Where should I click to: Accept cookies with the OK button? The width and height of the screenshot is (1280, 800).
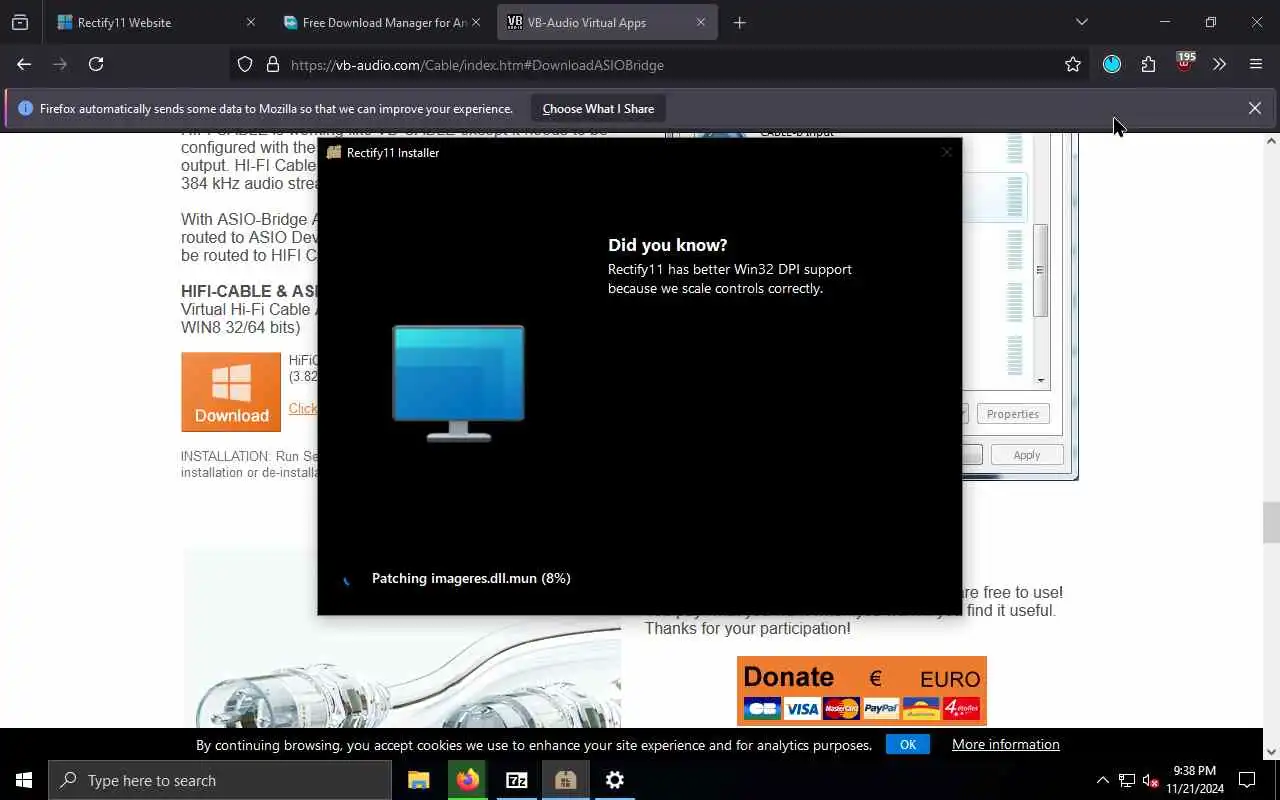[908, 744]
